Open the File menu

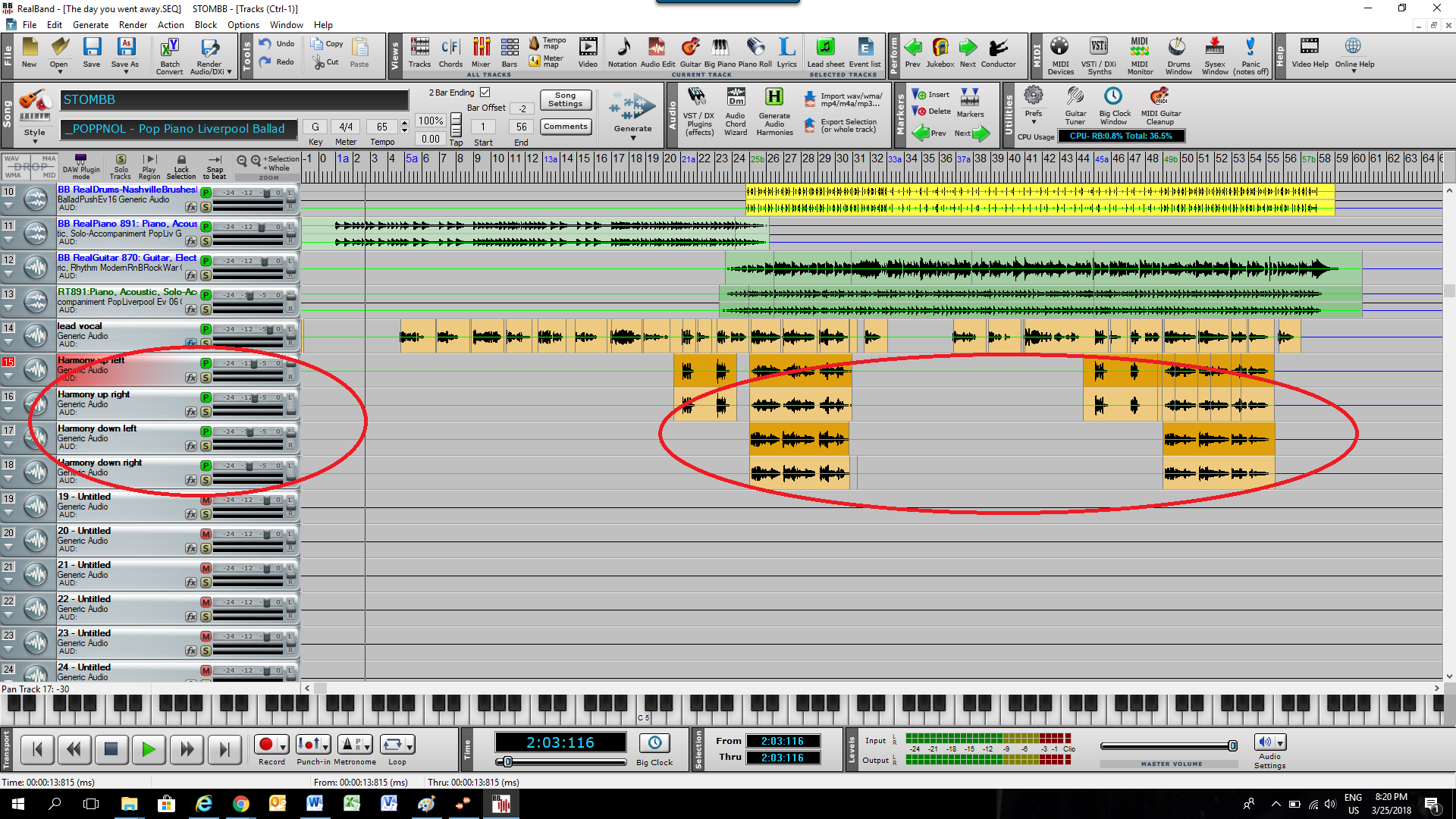click(30, 24)
